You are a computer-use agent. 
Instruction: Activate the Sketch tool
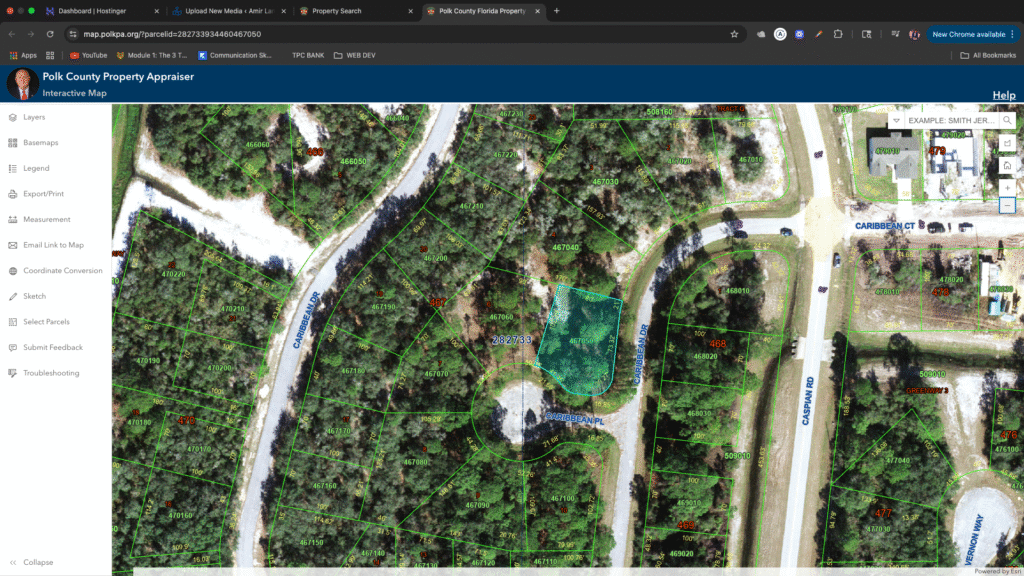[34, 296]
